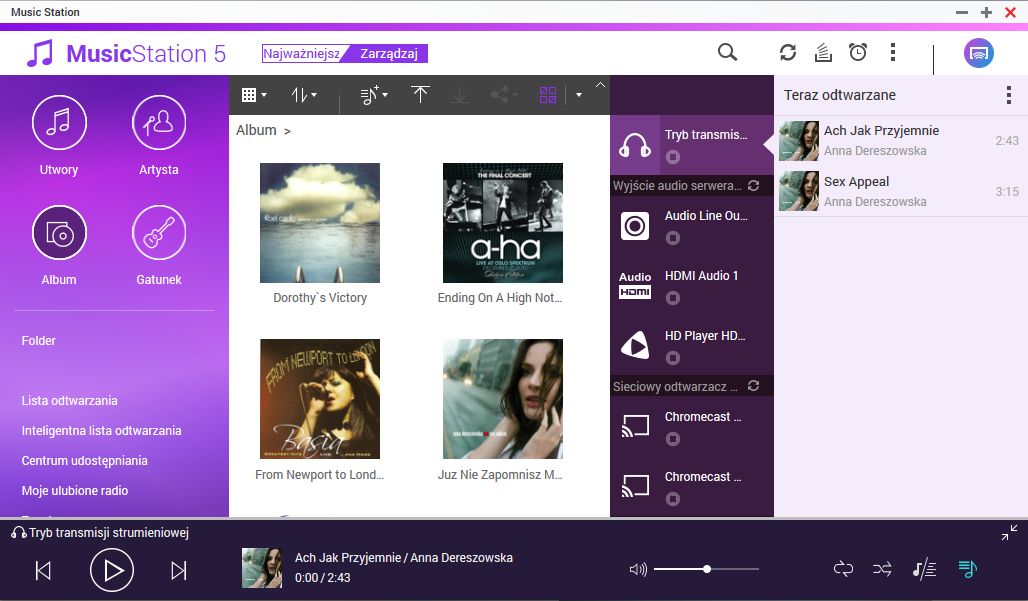Adjust the volume slider
This screenshot has width=1028, height=601.
tap(706, 569)
